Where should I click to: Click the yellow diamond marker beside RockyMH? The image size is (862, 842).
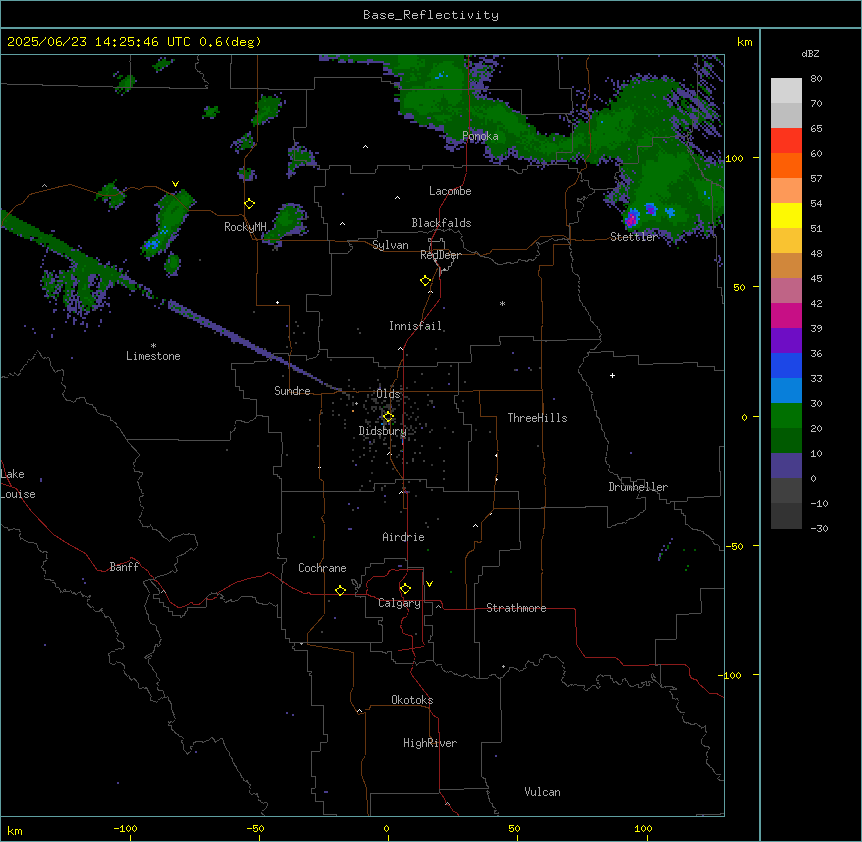(250, 204)
